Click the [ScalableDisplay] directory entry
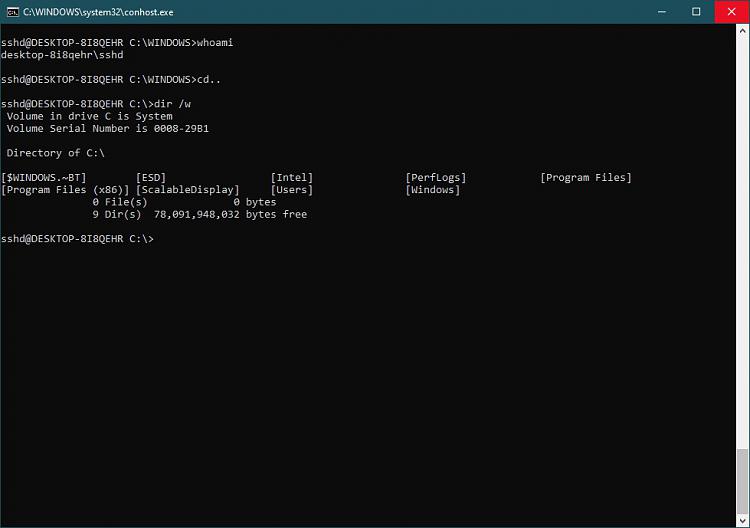Viewport: 750px width, 528px height. [x=188, y=190]
